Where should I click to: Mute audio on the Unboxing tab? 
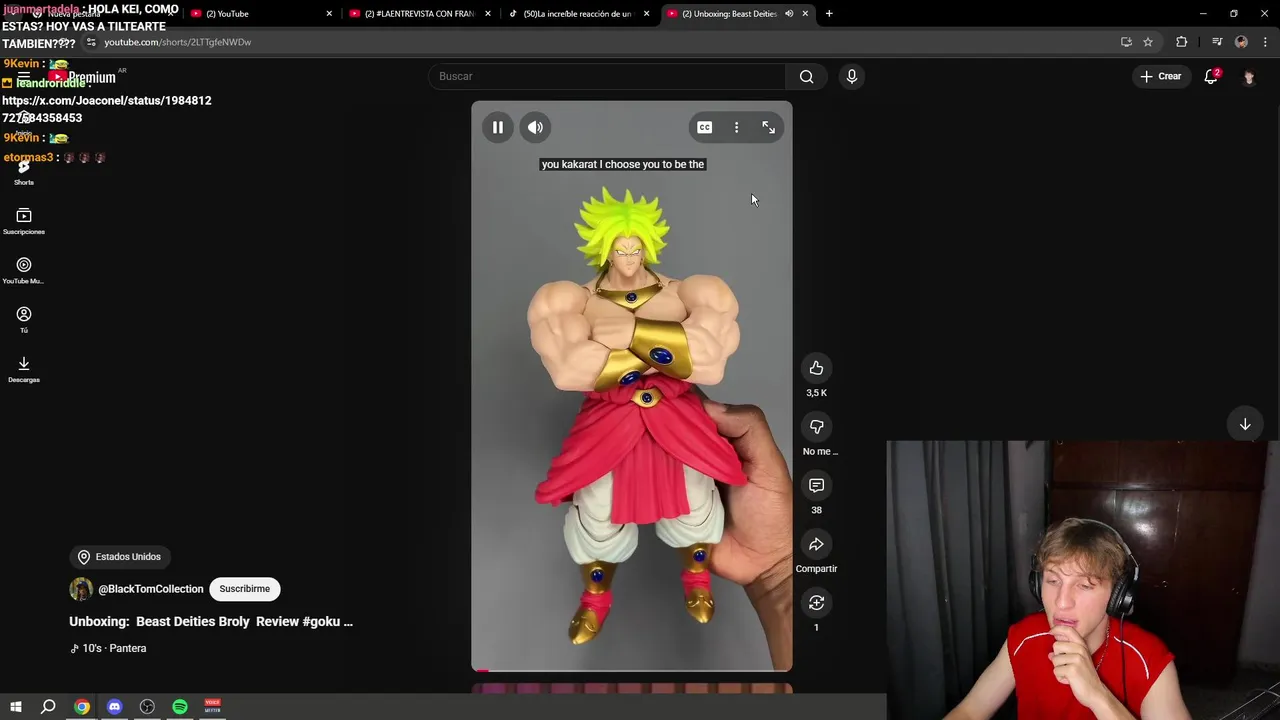point(789,14)
